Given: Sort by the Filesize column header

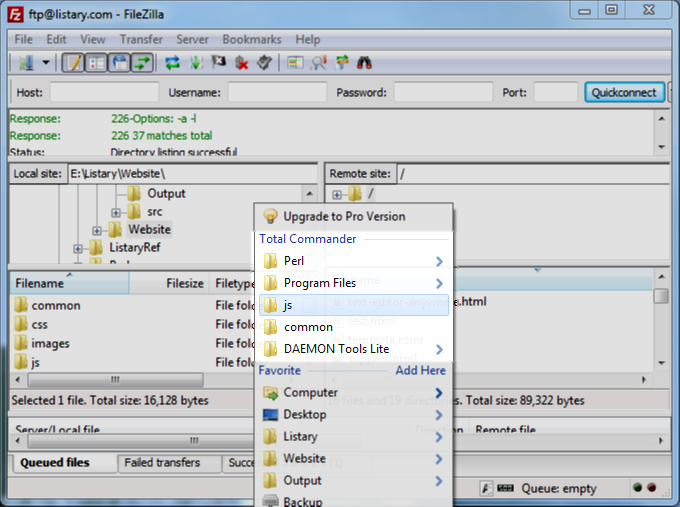Looking at the screenshot, I should pyautogui.click(x=169, y=283).
